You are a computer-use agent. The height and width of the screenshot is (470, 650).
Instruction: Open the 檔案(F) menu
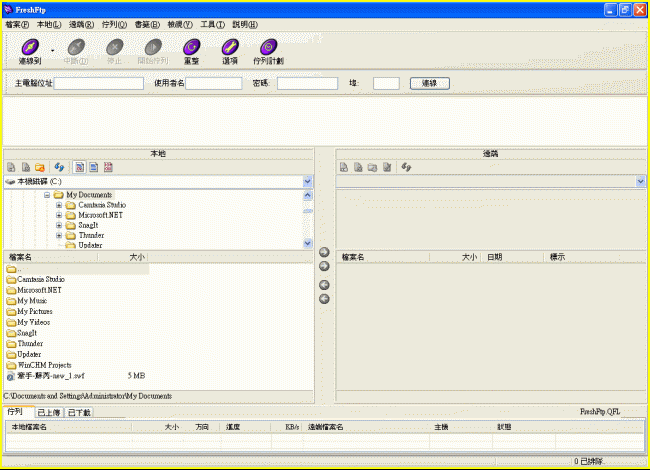17,23
